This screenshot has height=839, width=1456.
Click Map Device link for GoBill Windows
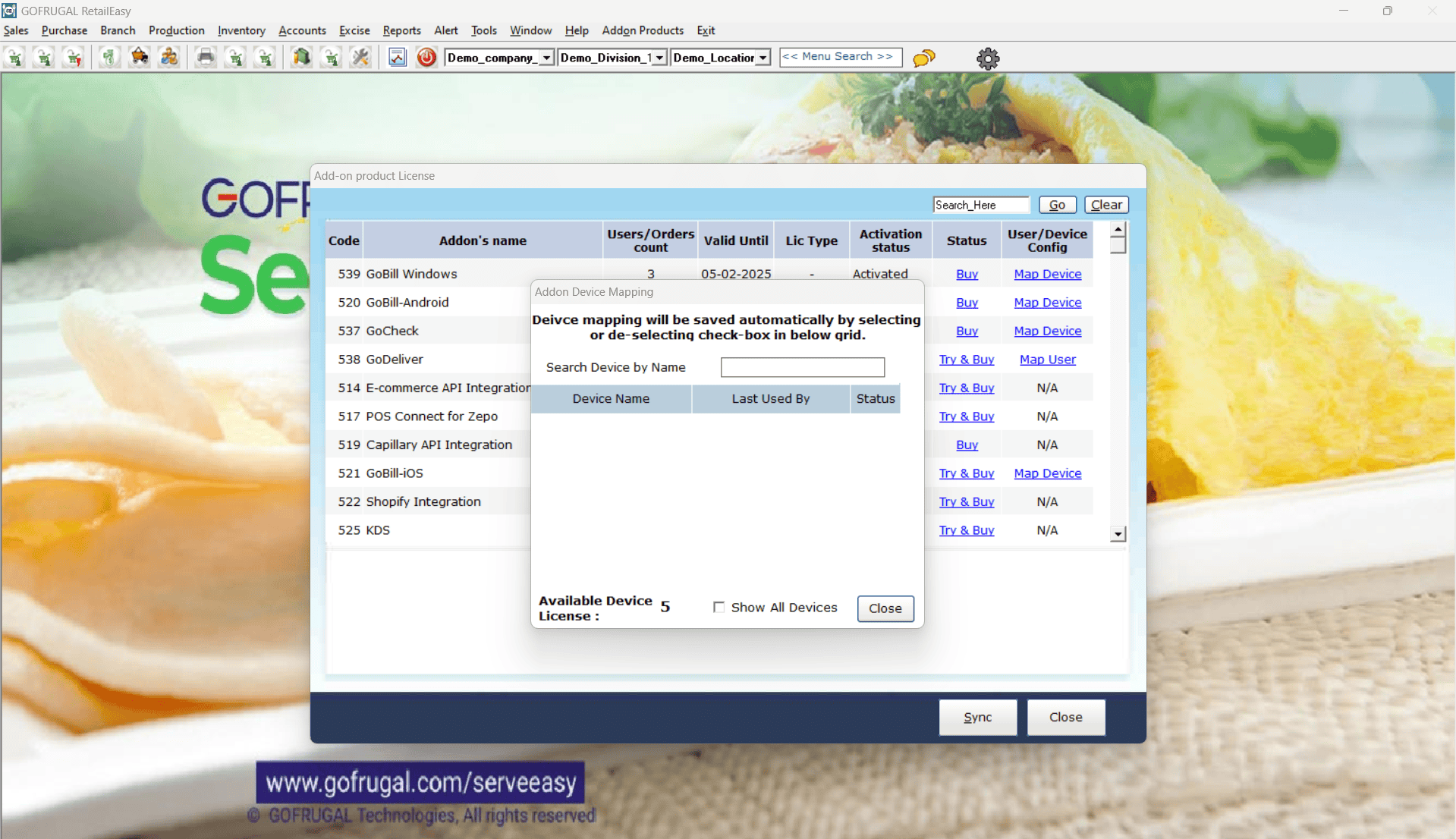(1047, 274)
